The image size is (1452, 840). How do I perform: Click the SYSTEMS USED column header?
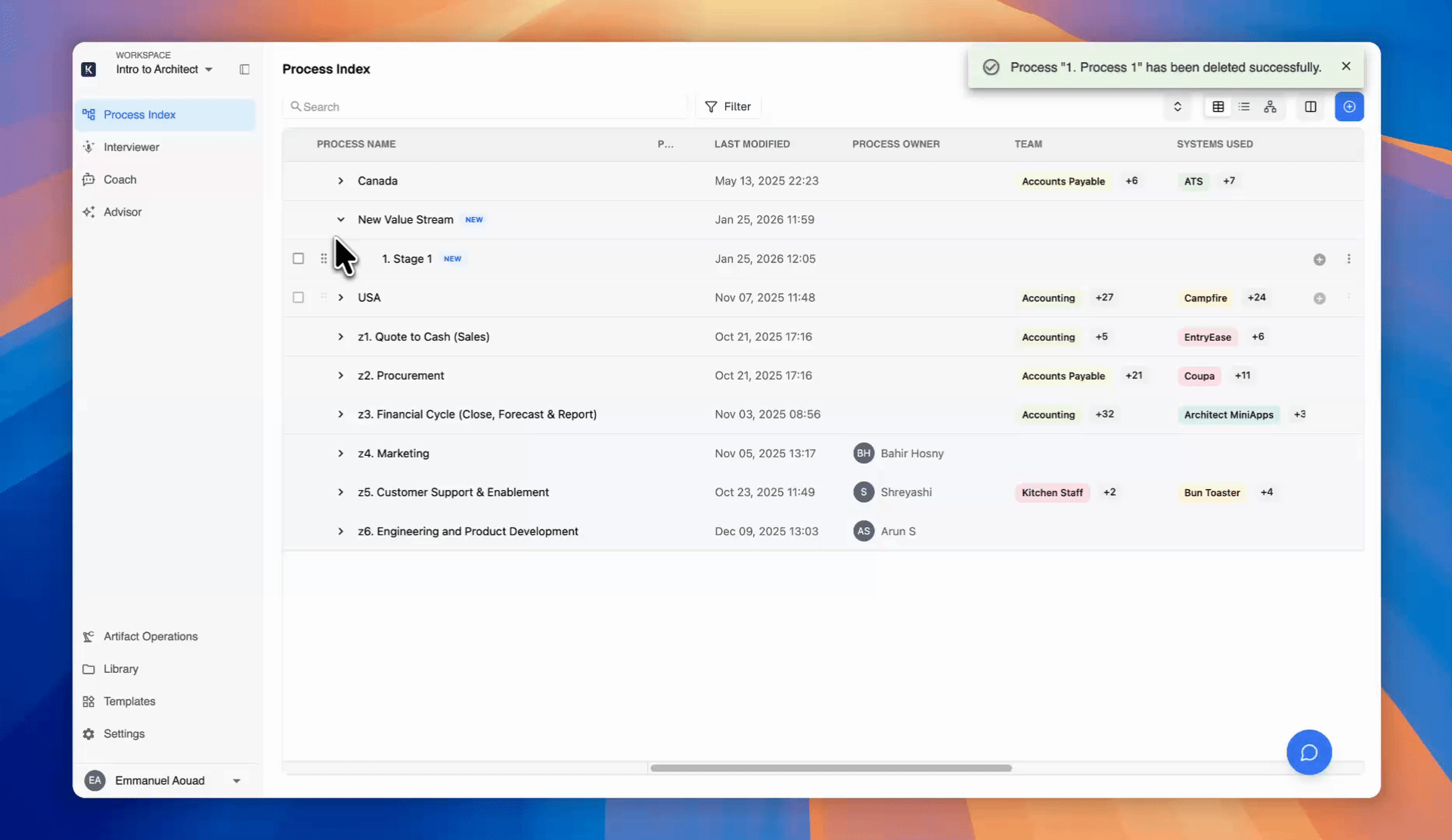[1215, 144]
